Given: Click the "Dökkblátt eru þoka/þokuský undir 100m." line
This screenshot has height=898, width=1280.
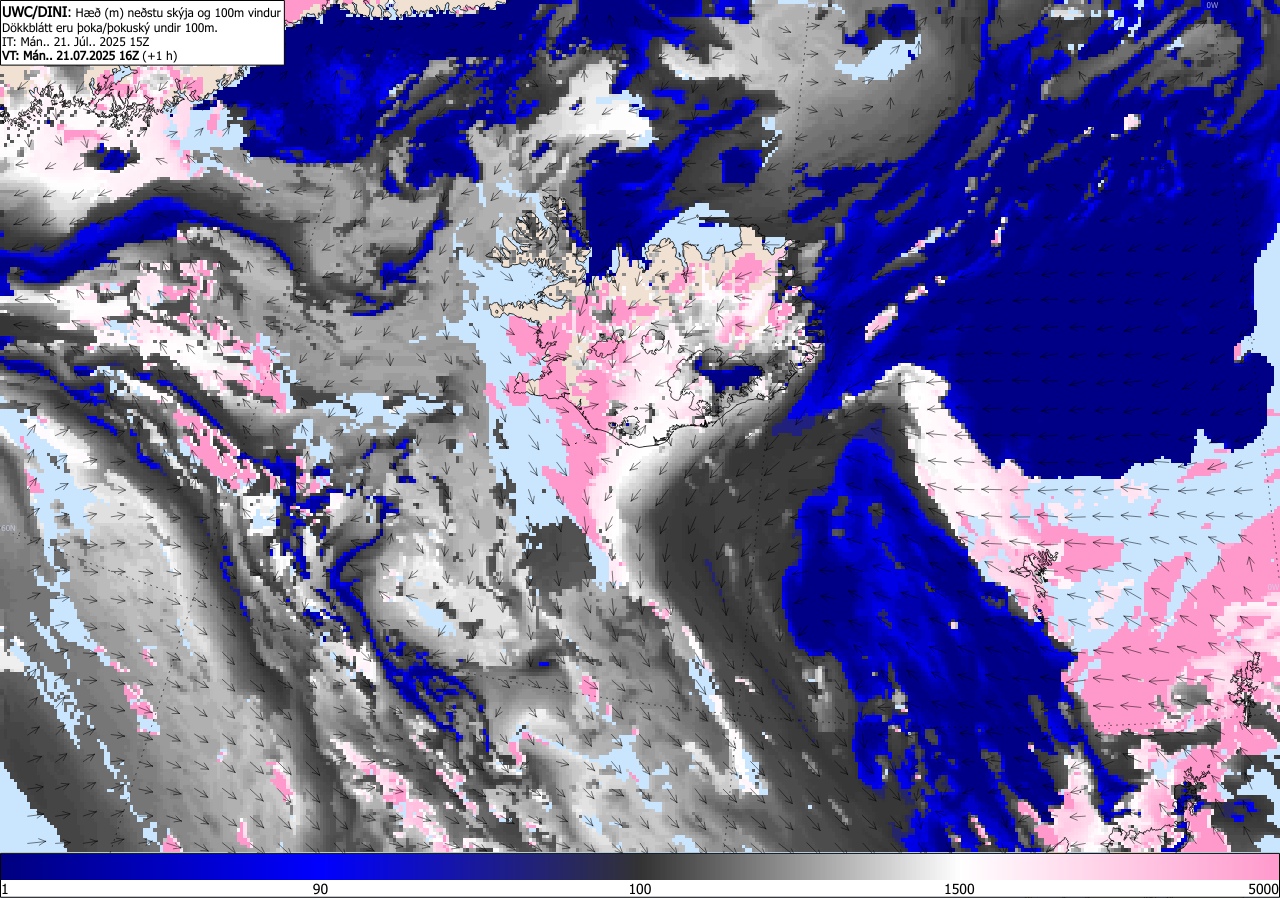Looking at the screenshot, I should pos(110,27).
